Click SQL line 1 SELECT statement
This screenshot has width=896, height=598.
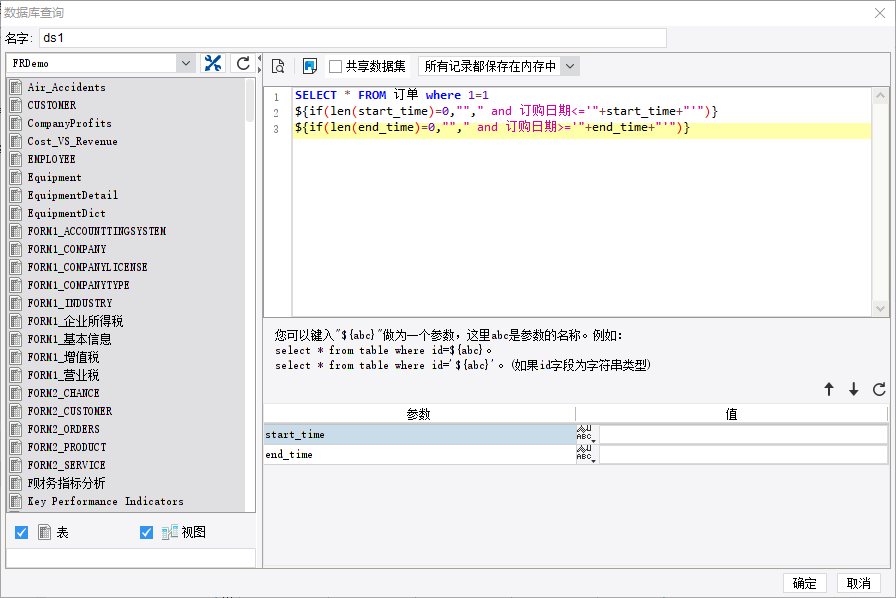click(x=391, y=95)
